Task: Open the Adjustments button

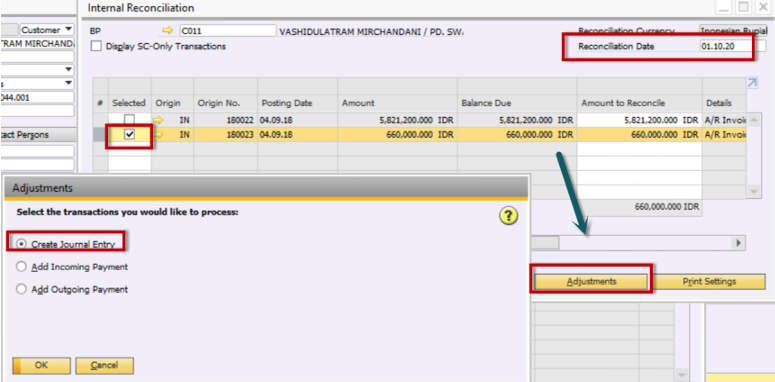Action: pos(591,281)
